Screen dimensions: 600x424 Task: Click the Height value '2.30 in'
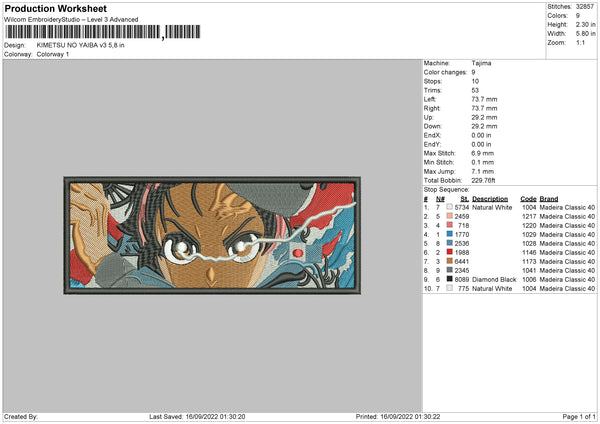585,24
